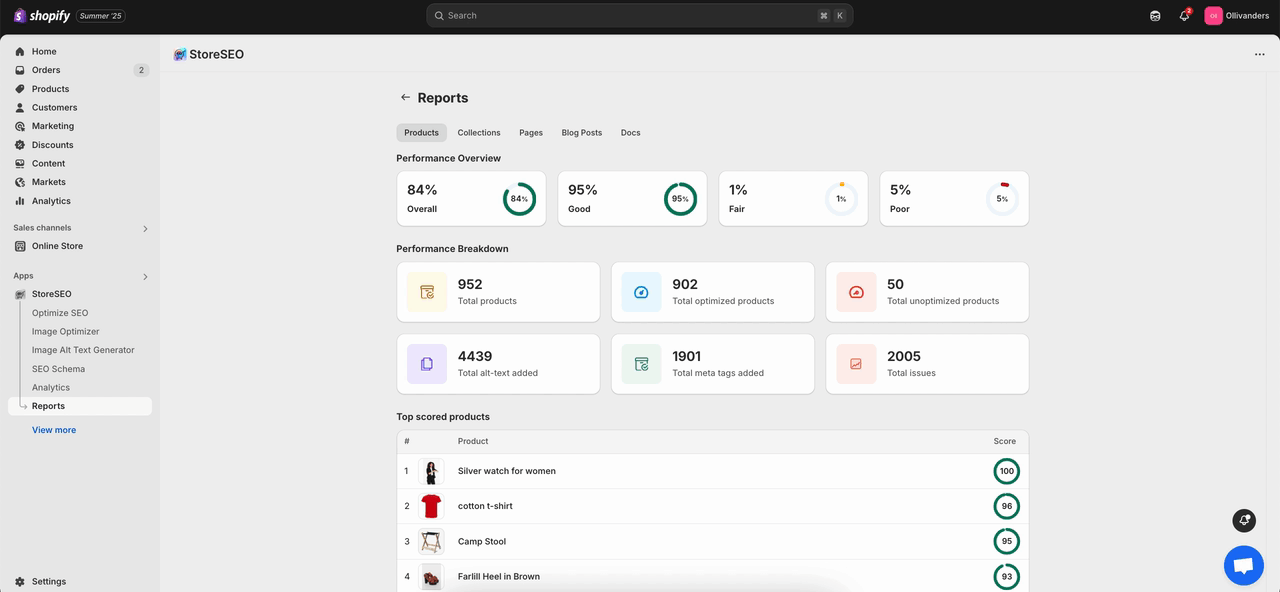Click the Camp Stool product name
The height and width of the screenshot is (592, 1280).
tap(482, 542)
